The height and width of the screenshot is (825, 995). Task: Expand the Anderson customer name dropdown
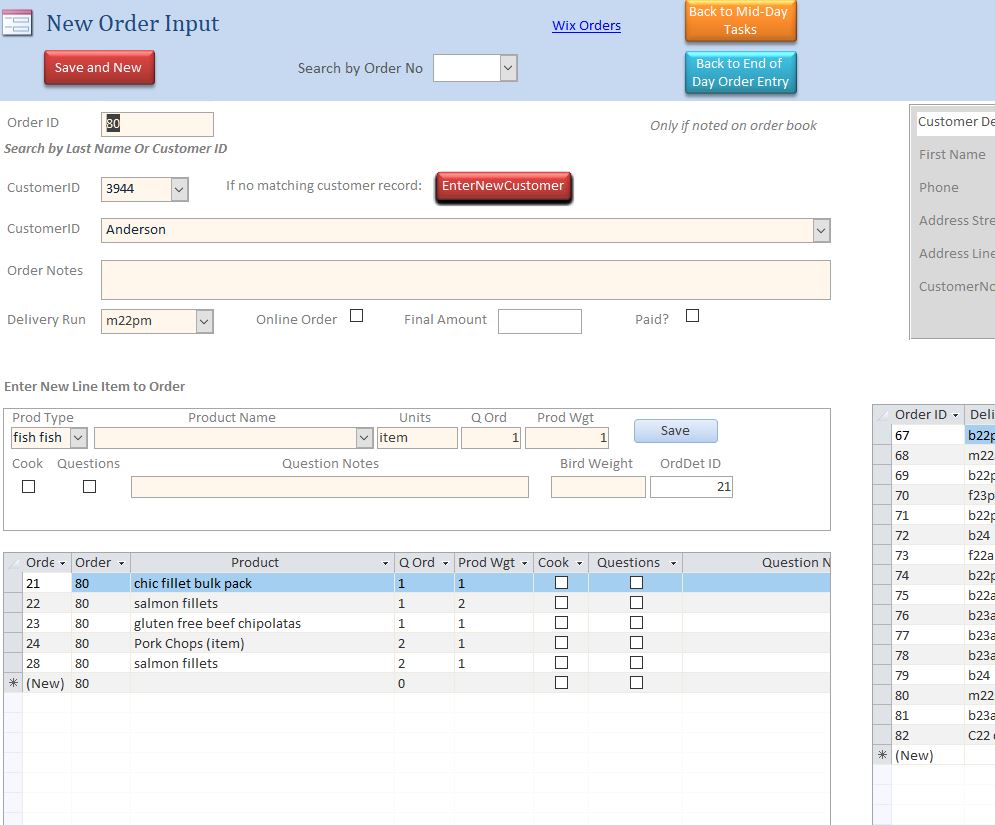point(821,230)
